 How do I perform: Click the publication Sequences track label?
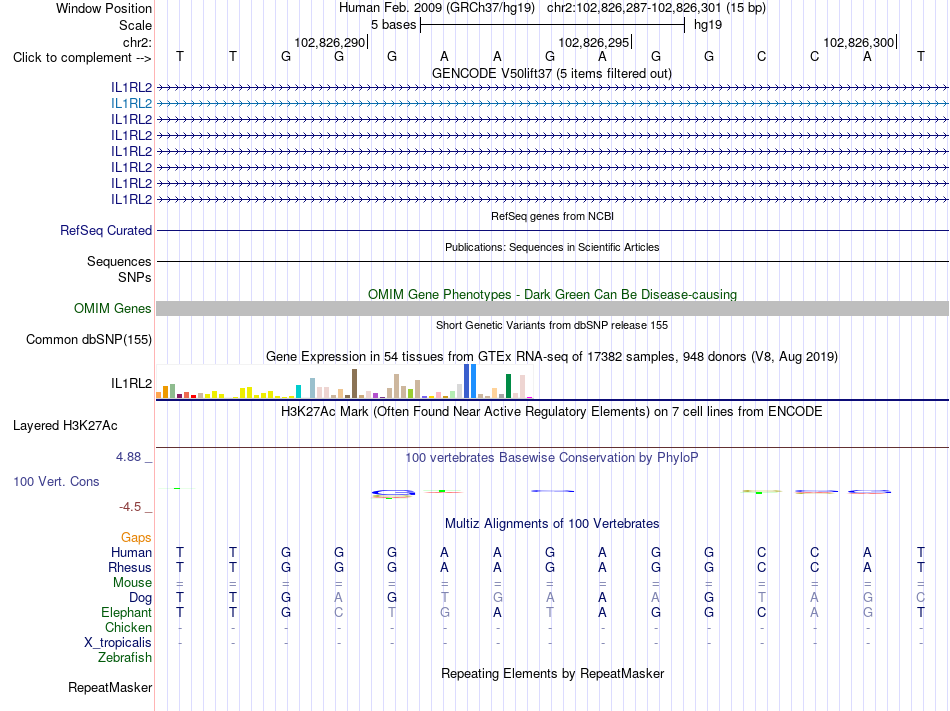tap(119, 262)
